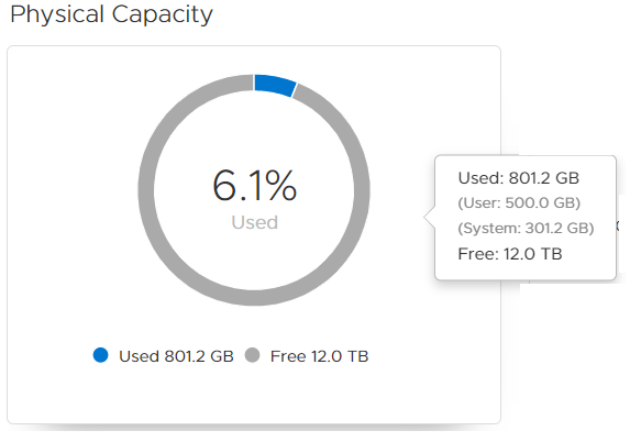Click the blue legend dot for Used

point(100,355)
